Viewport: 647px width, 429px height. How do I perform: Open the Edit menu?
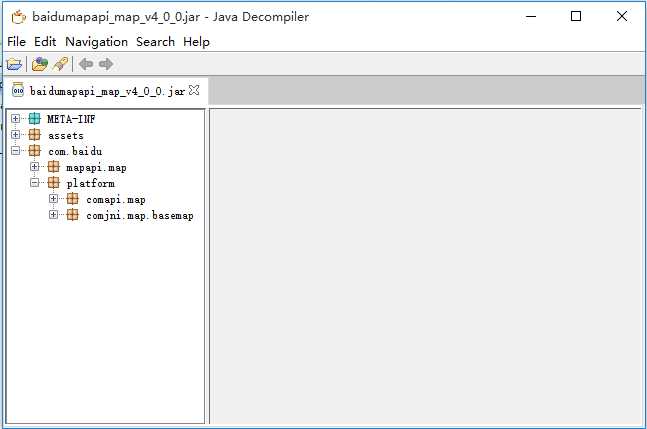coord(45,42)
